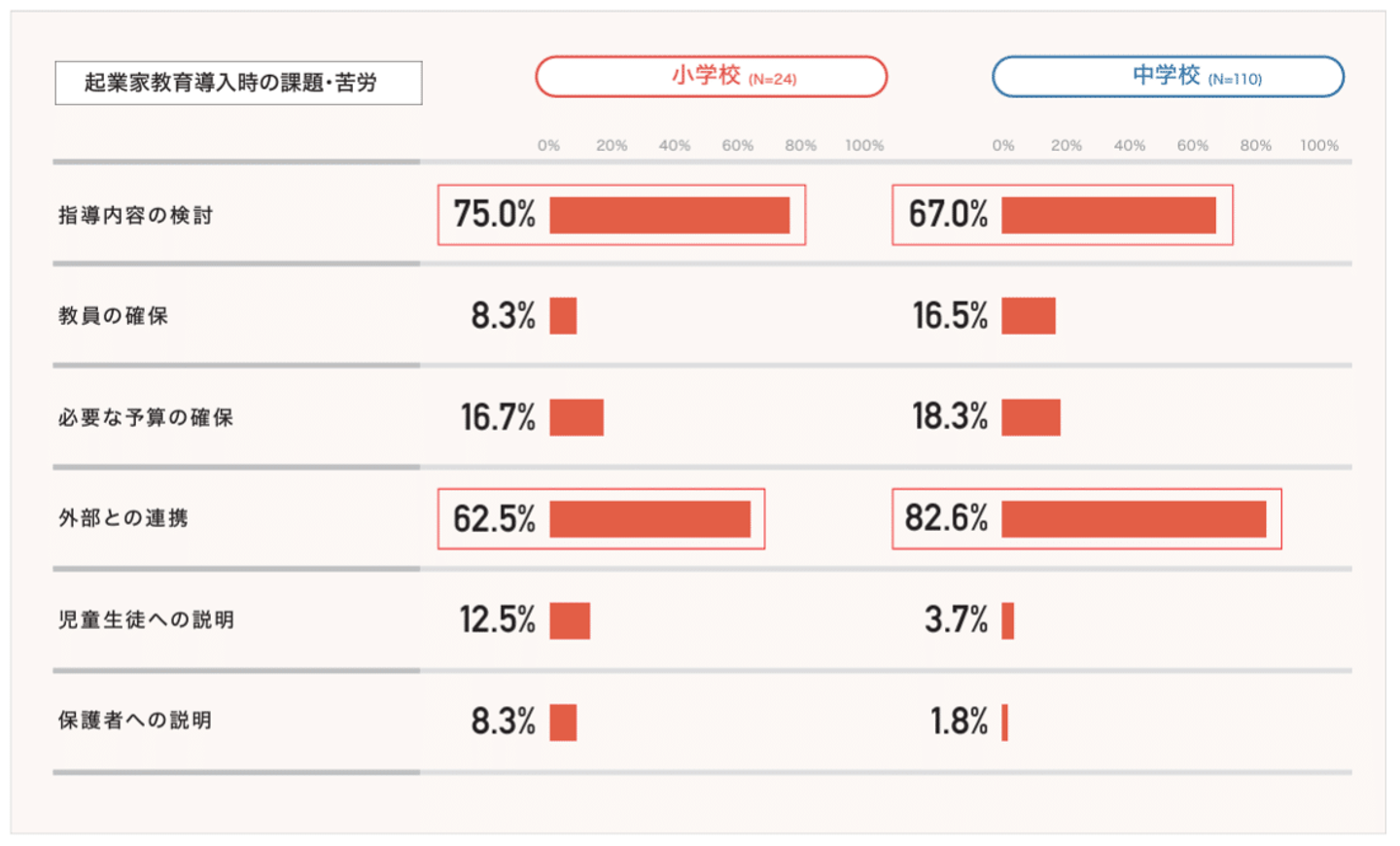This screenshot has height=846, width=1400.
Task: Click the junior high 67.0% bar
Action: [x=1108, y=215]
